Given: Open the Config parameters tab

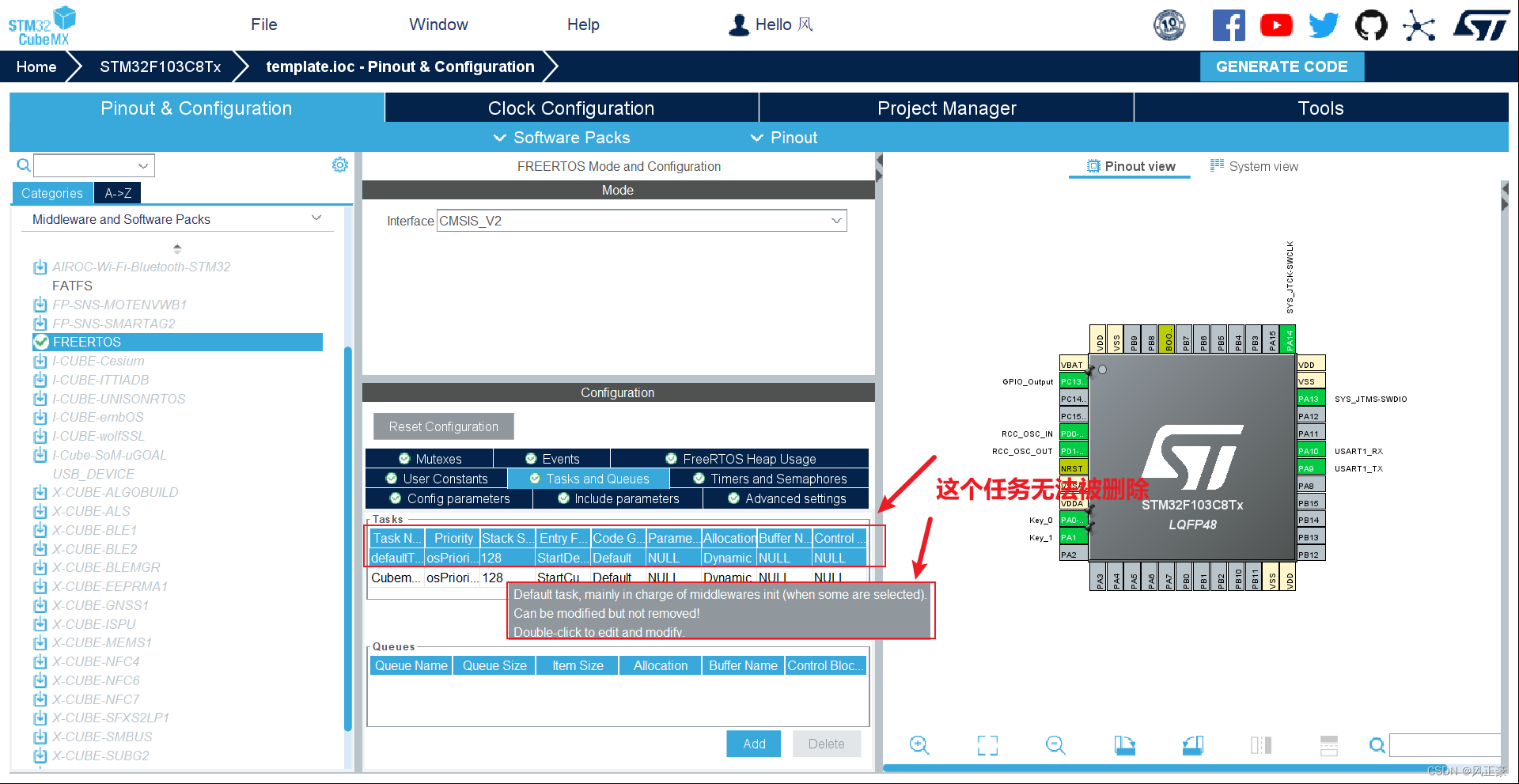Looking at the screenshot, I should [449, 498].
